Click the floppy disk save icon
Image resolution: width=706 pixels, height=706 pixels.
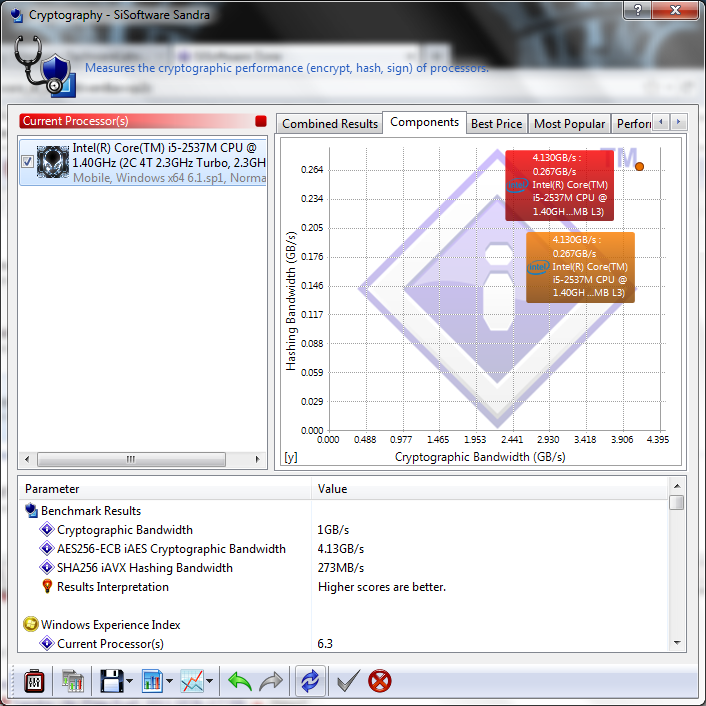pyautogui.click(x=111, y=681)
